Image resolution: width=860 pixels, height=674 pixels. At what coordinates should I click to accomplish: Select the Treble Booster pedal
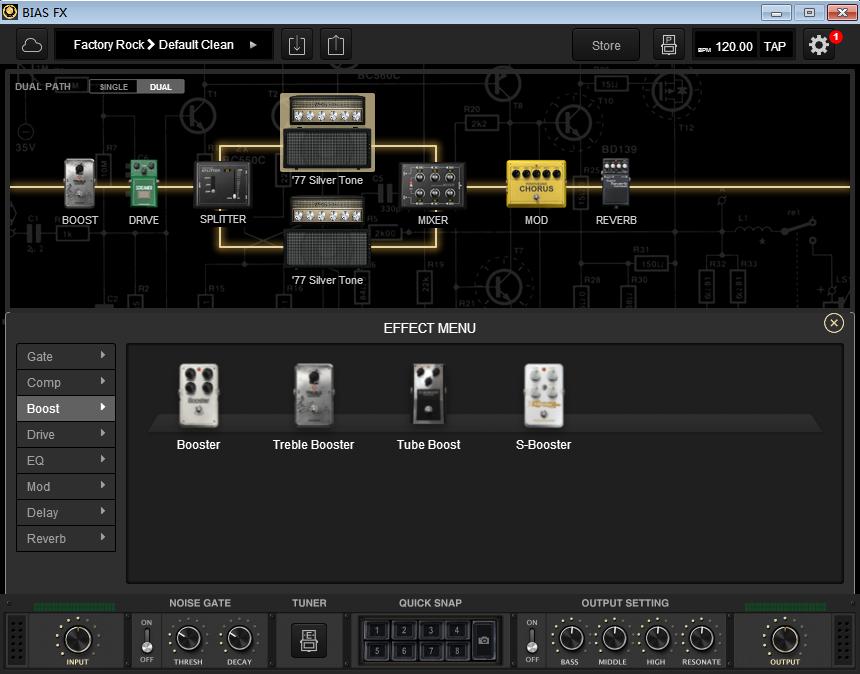coord(313,395)
